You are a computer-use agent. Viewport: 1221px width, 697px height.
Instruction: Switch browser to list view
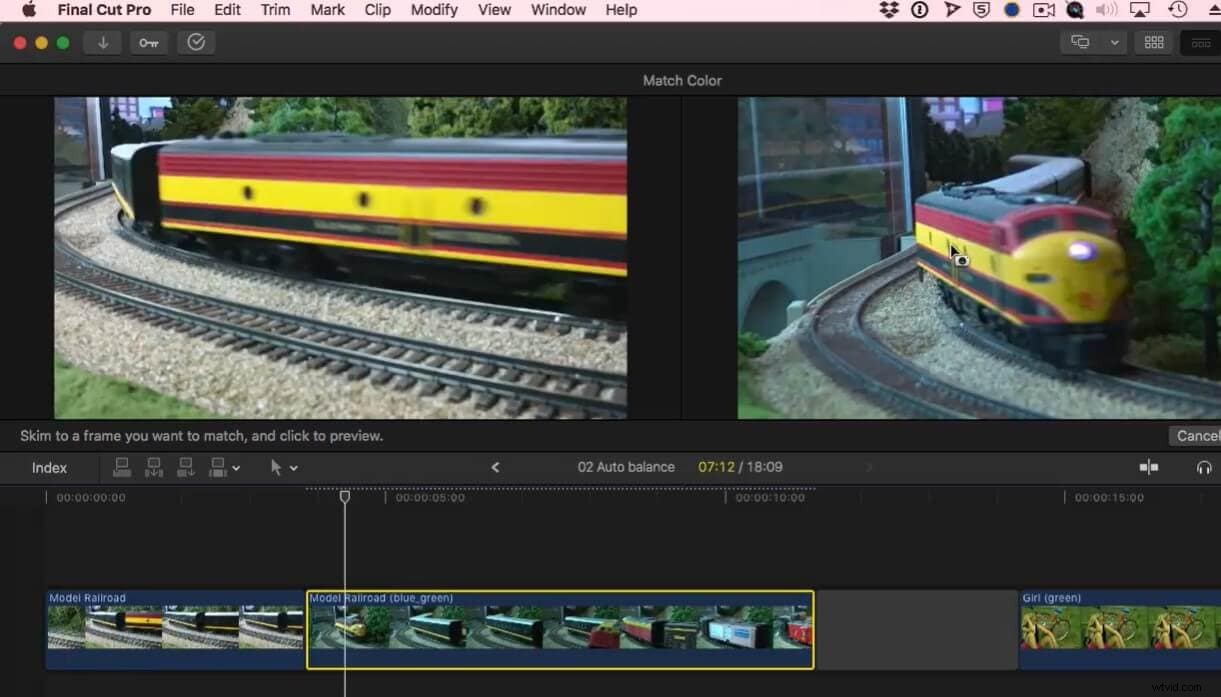(1201, 42)
